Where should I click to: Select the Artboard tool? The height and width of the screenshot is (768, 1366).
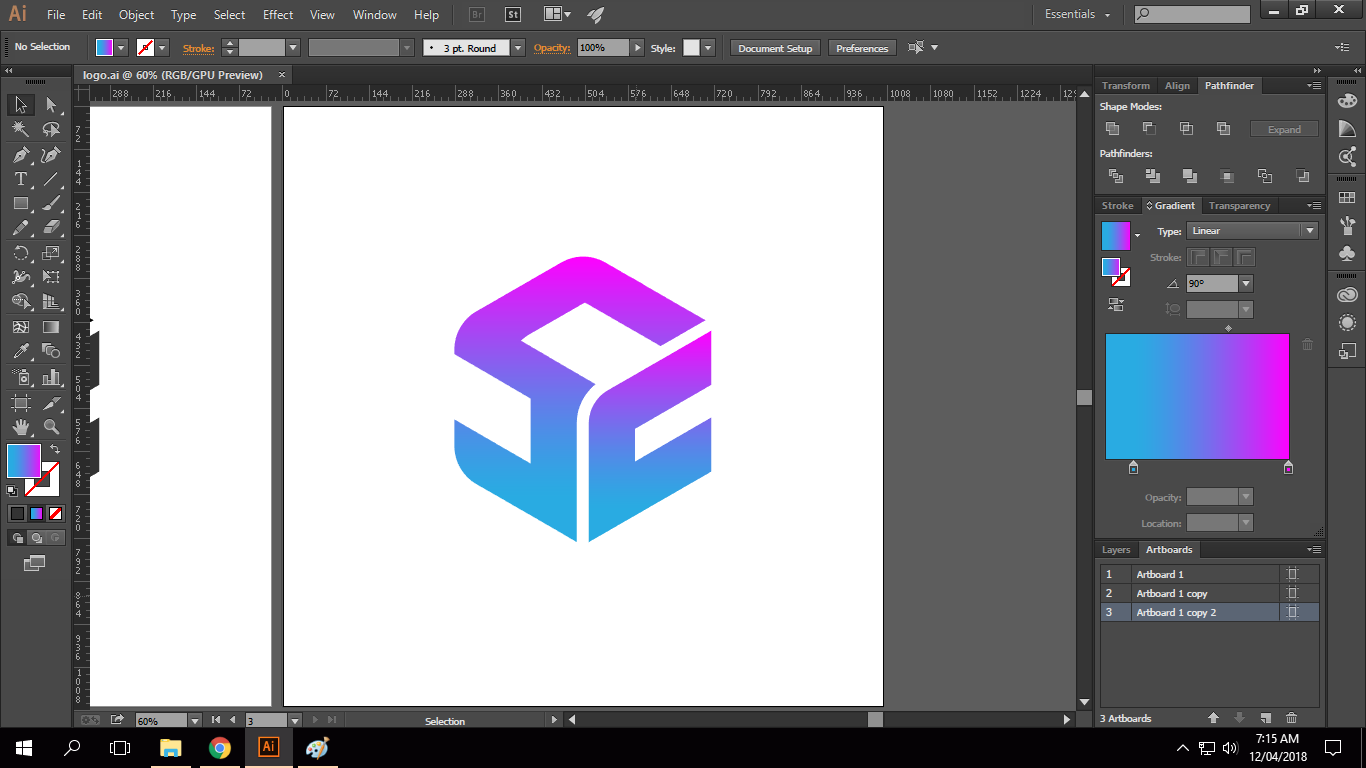(20, 402)
